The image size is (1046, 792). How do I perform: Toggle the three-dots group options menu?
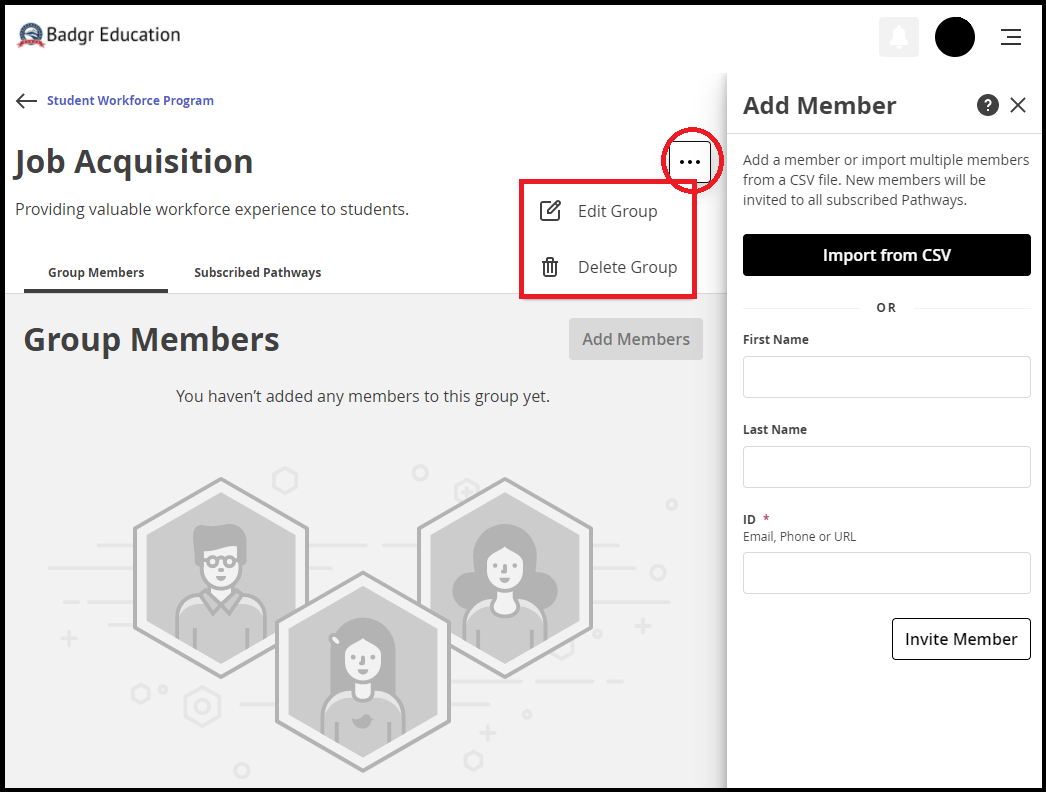(x=690, y=161)
